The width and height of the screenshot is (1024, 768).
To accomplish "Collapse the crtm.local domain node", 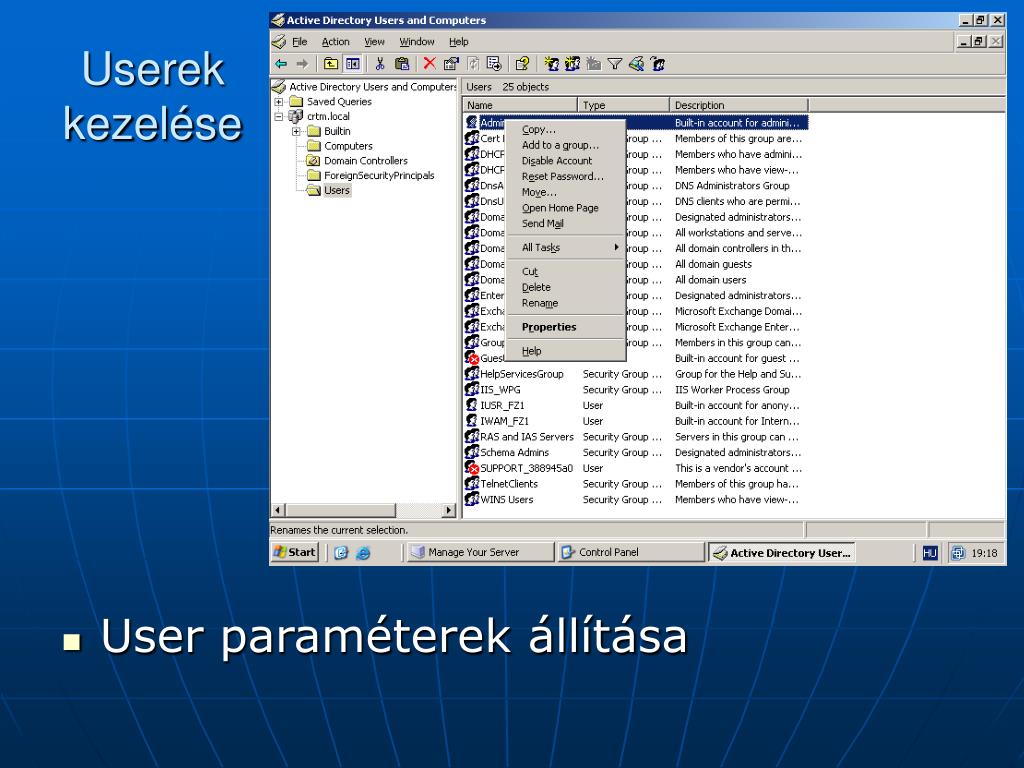I will click(279, 116).
